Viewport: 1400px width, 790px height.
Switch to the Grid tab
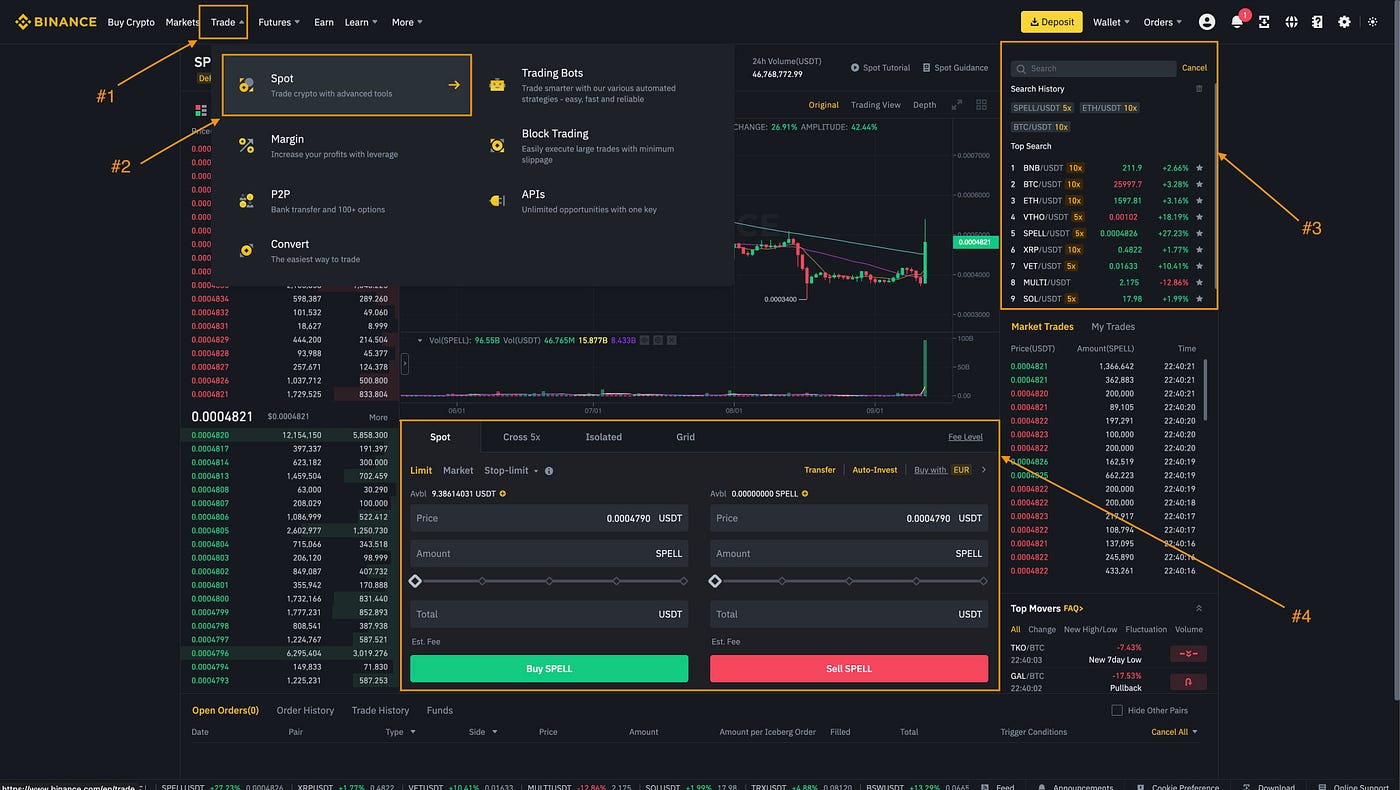685,437
